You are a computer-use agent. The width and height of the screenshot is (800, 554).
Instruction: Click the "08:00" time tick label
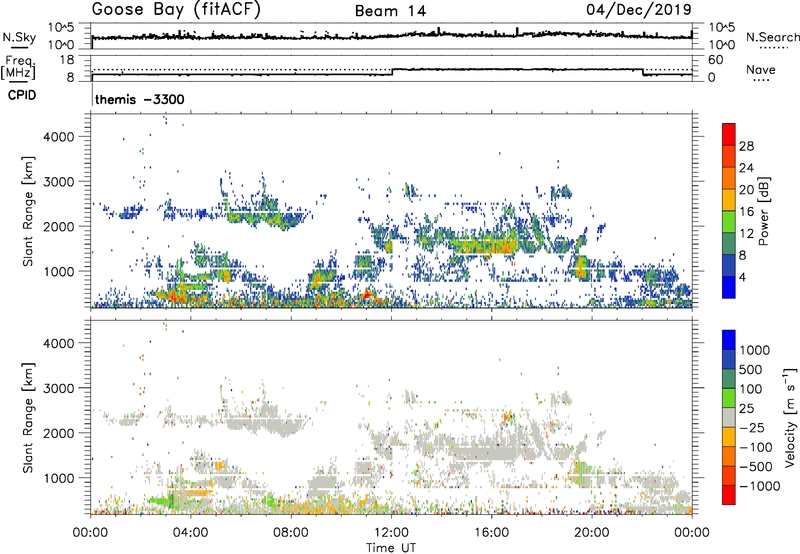click(x=291, y=533)
